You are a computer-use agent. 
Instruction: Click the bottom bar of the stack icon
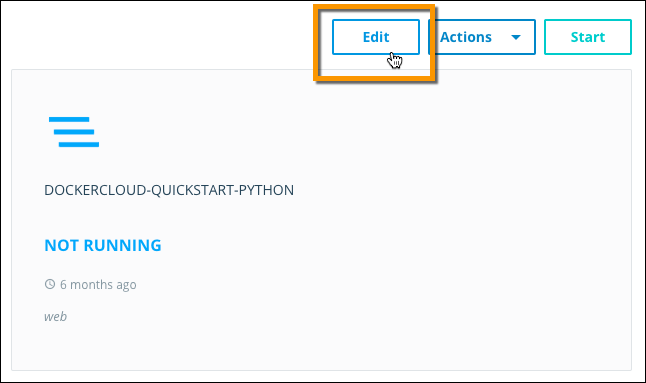[79, 144]
